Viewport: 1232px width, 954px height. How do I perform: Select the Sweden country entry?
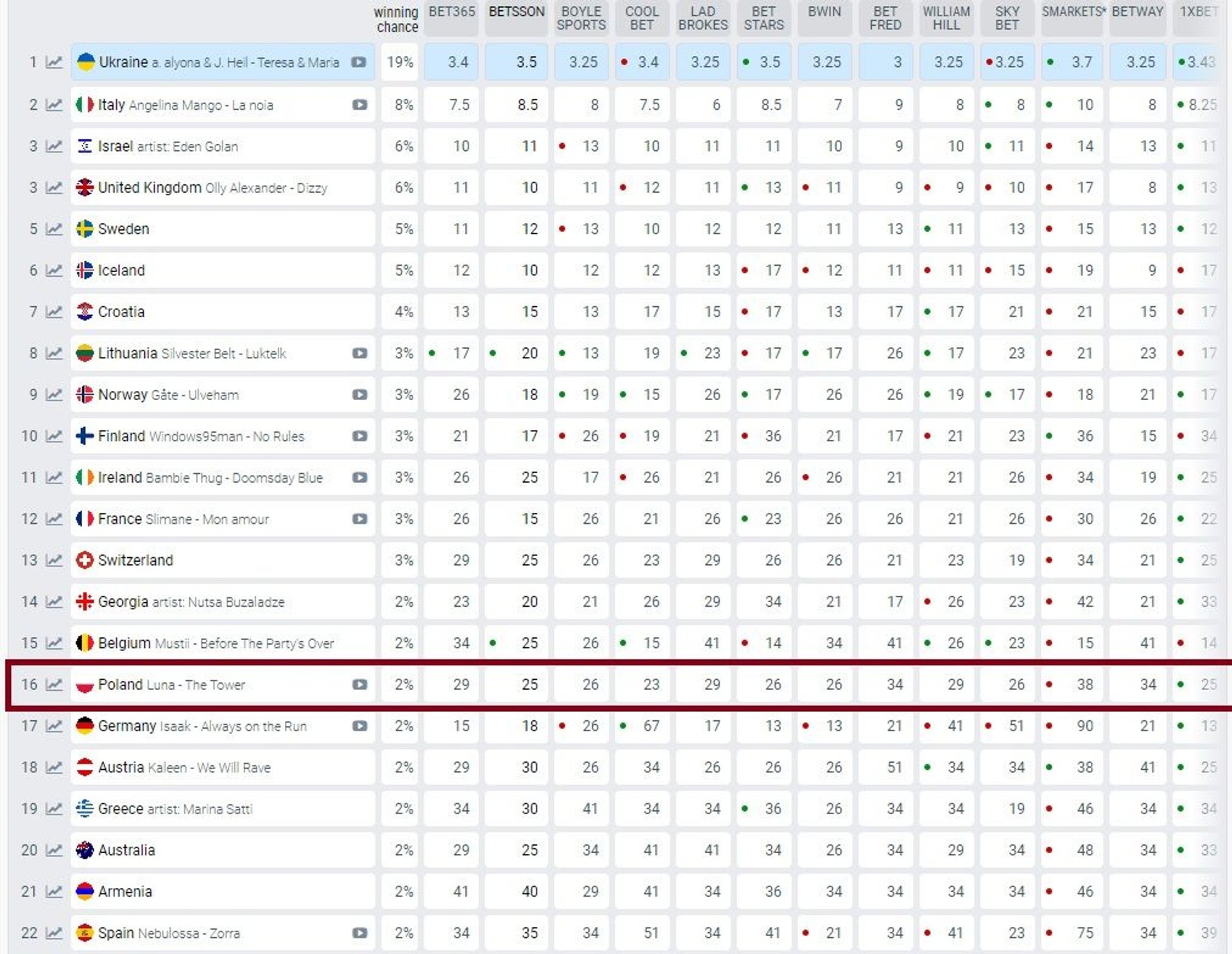(x=223, y=229)
